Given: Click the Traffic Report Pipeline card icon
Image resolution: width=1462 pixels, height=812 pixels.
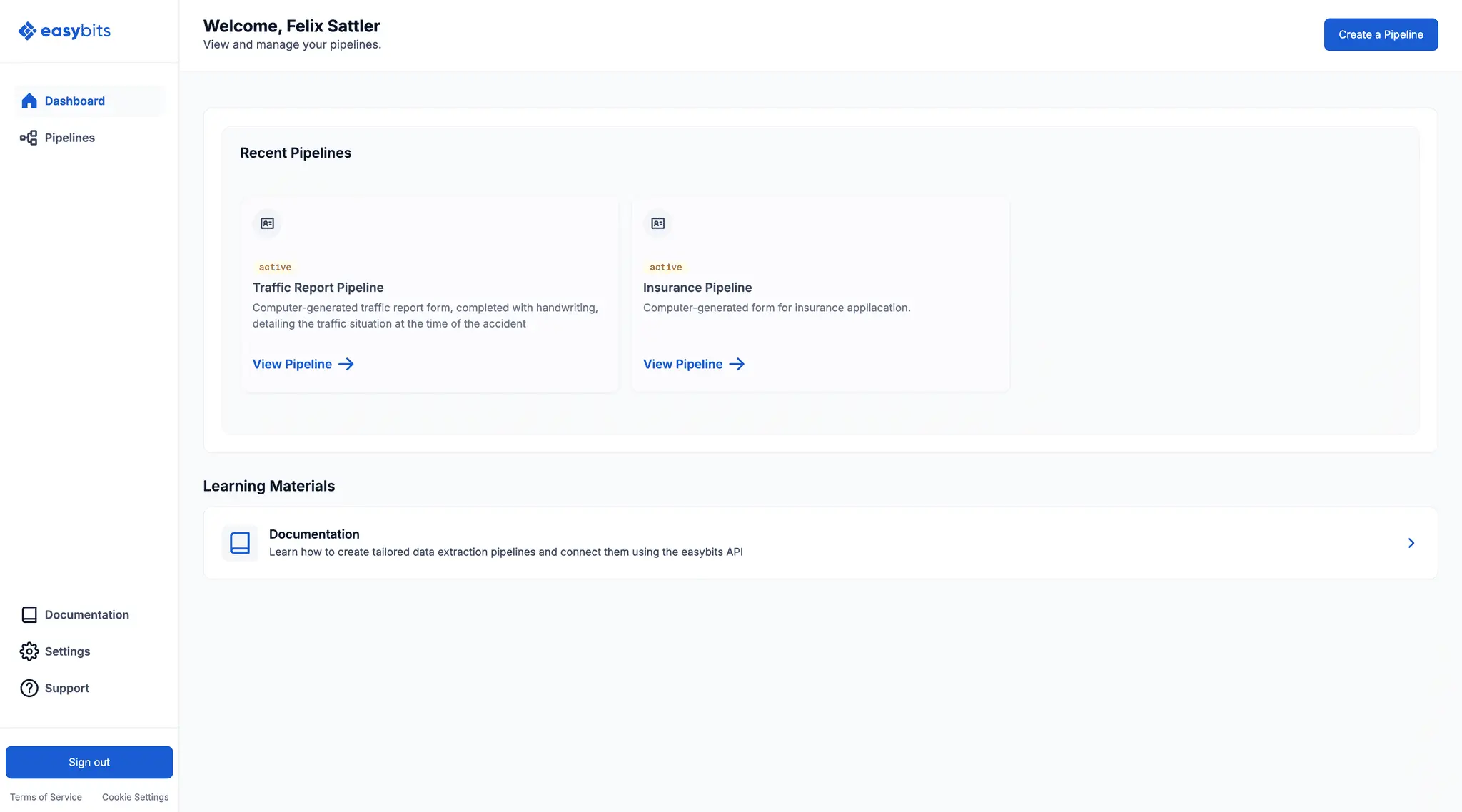Looking at the screenshot, I should click(x=267, y=223).
